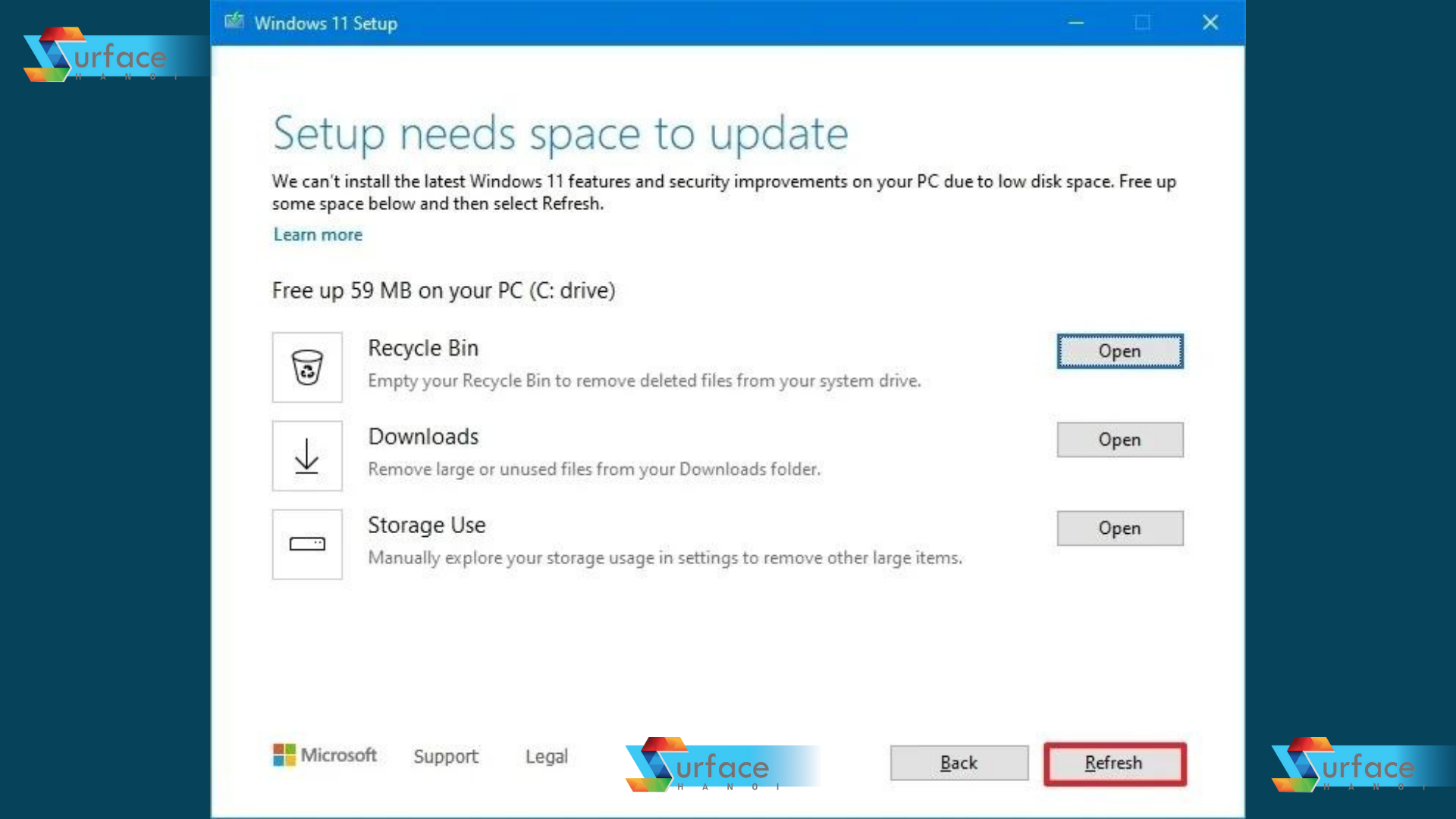The height and width of the screenshot is (819, 1456).
Task: Click the Microsoft logo in footer
Action: [x=325, y=755]
